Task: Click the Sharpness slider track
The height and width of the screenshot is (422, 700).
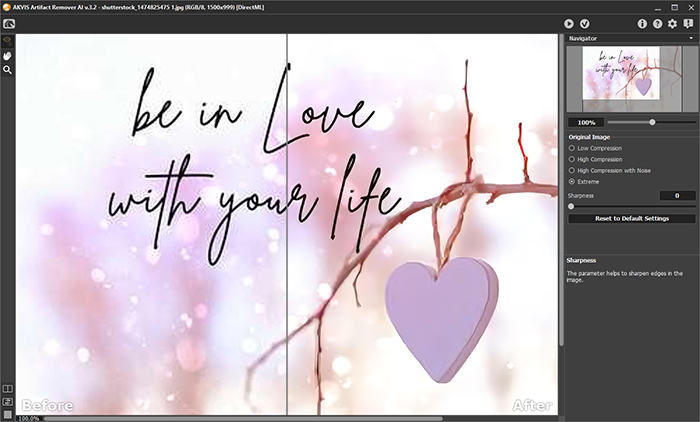Action: [x=631, y=206]
